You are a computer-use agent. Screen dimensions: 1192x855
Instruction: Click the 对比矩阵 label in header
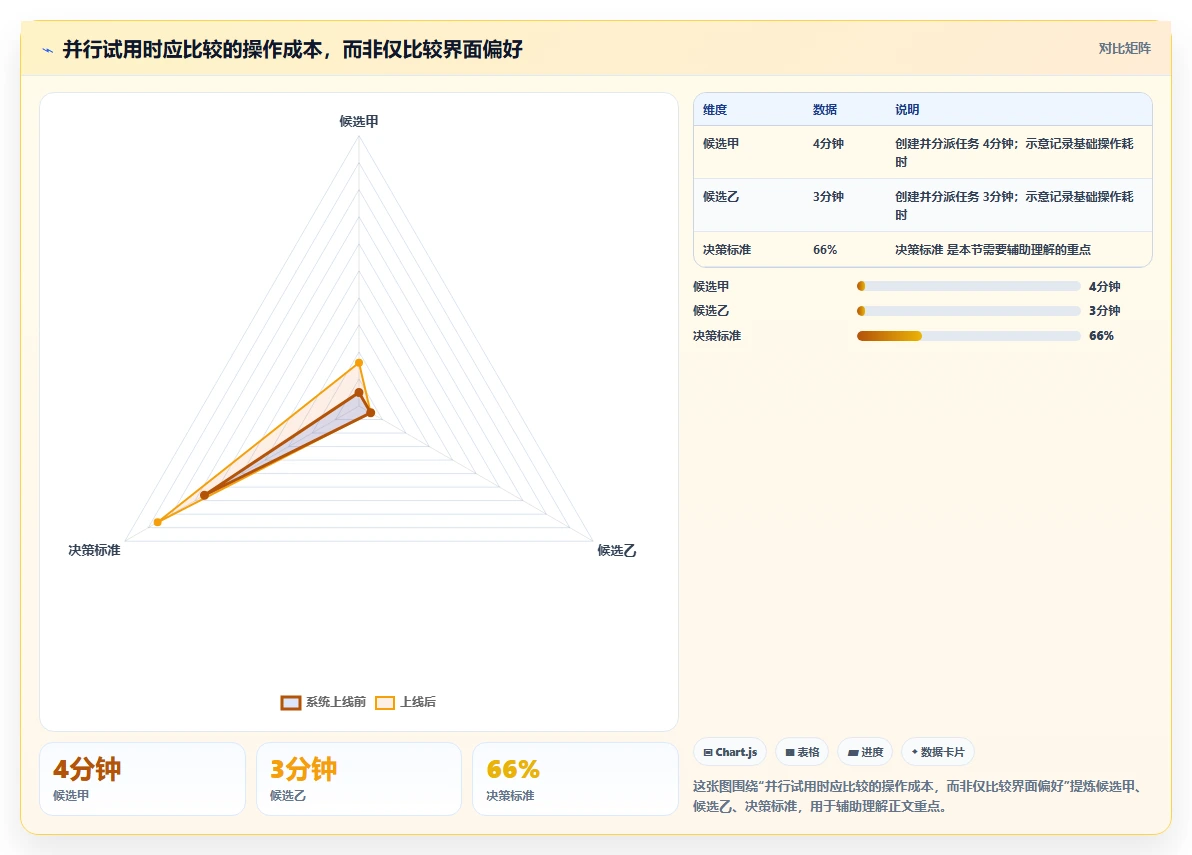pyautogui.click(x=1124, y=49)
